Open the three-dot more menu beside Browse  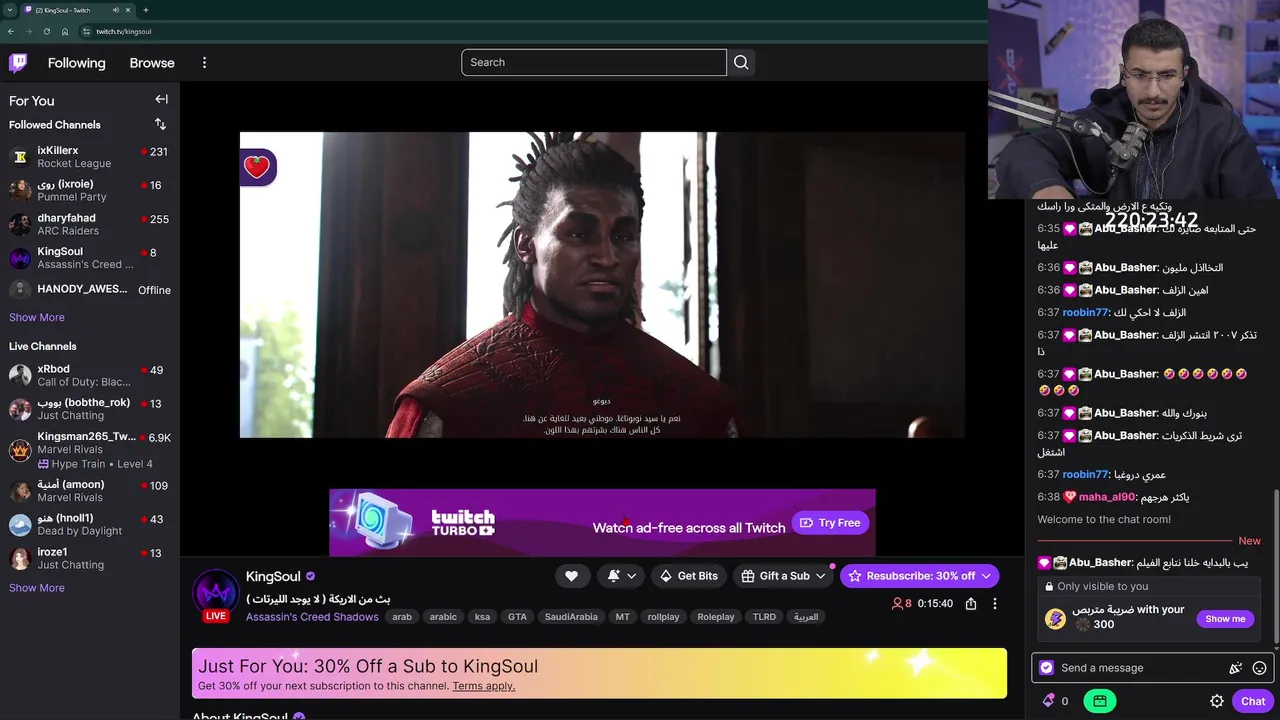click(204, 62)
